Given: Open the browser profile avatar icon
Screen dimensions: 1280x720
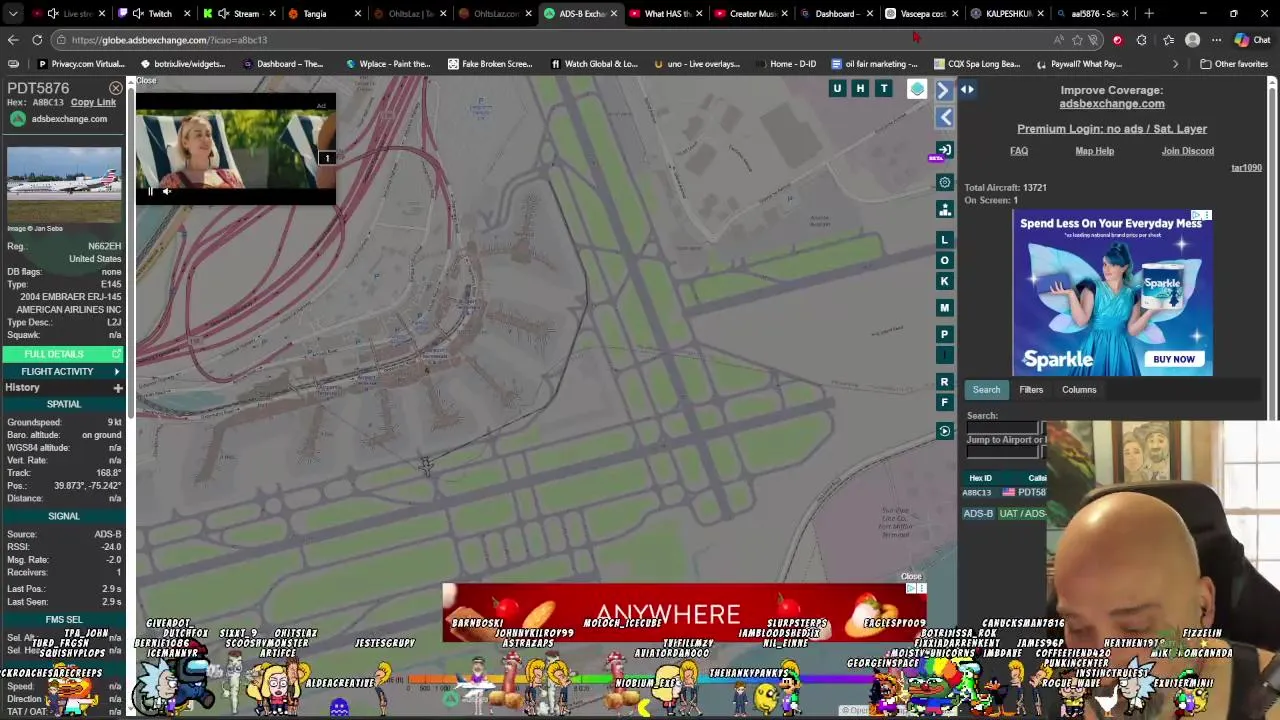Looking at the screenshot, I should tap(1192, 40).
